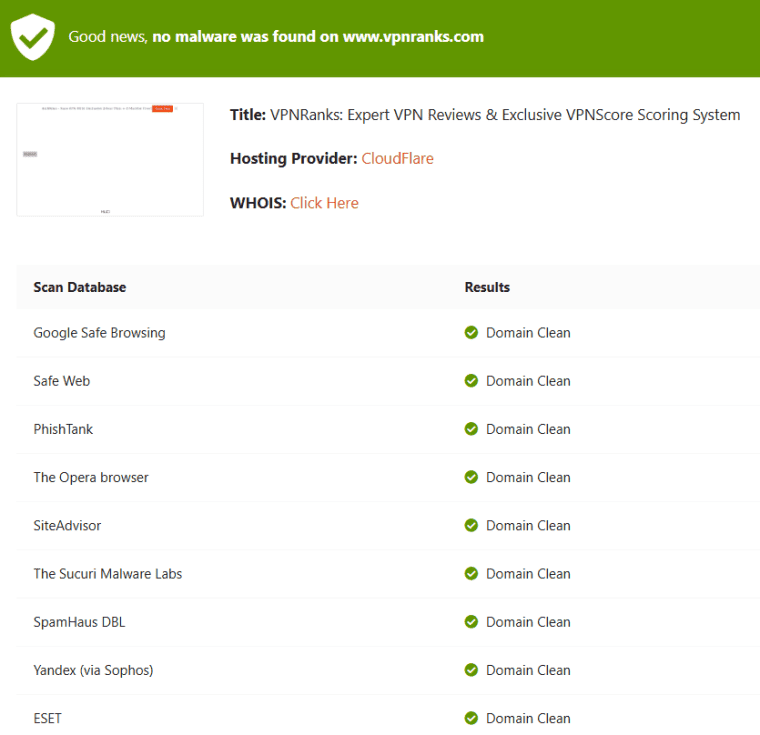
Task: Click the Results column header
Action: coord(487,287)
